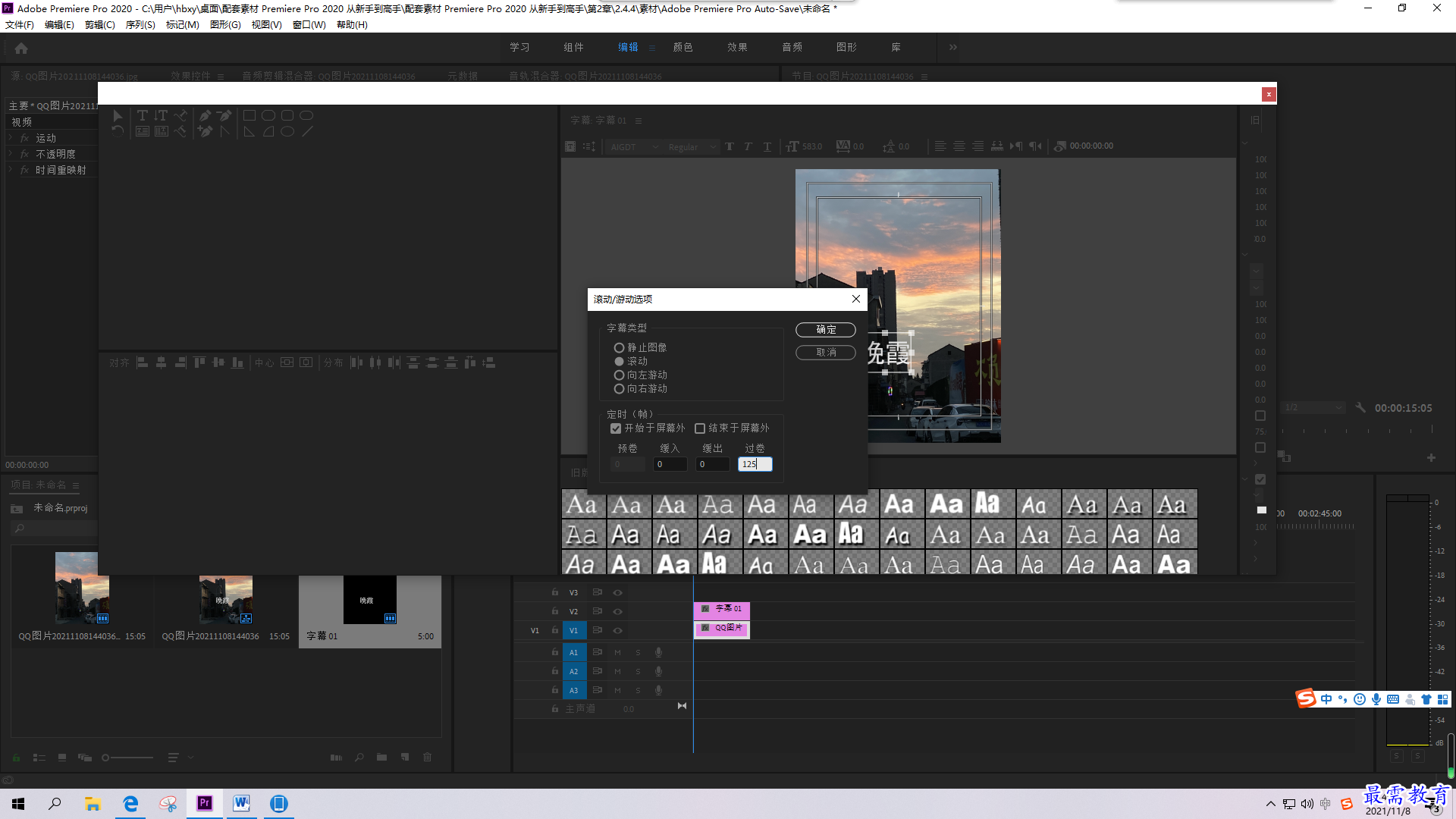Select the Area Type tool
Image resolution: width=1456 pixels, height=819 pixels.
coord(142,131)
